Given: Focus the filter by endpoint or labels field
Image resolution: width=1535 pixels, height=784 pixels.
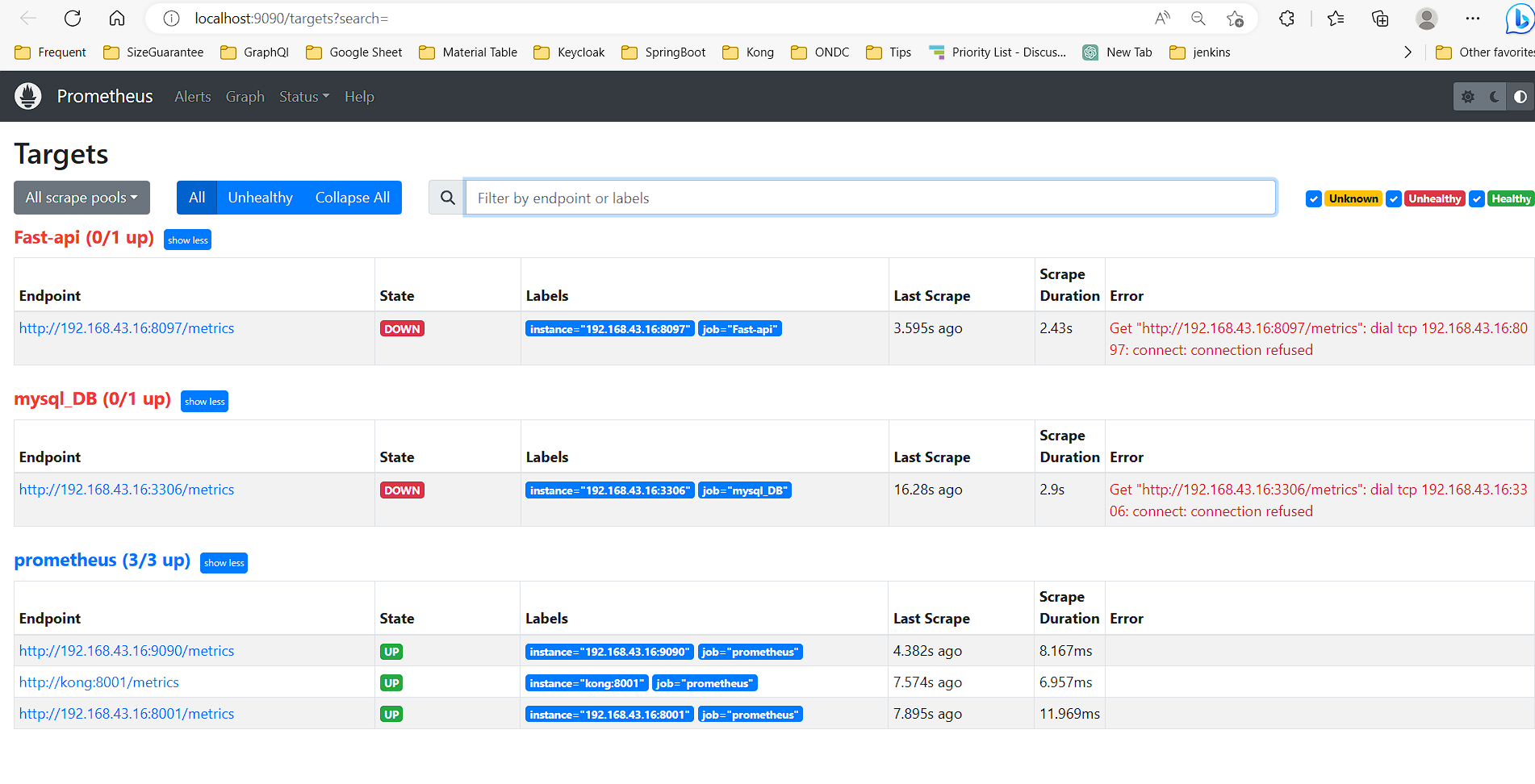Looking at the screenshot, I should [870, 198].
